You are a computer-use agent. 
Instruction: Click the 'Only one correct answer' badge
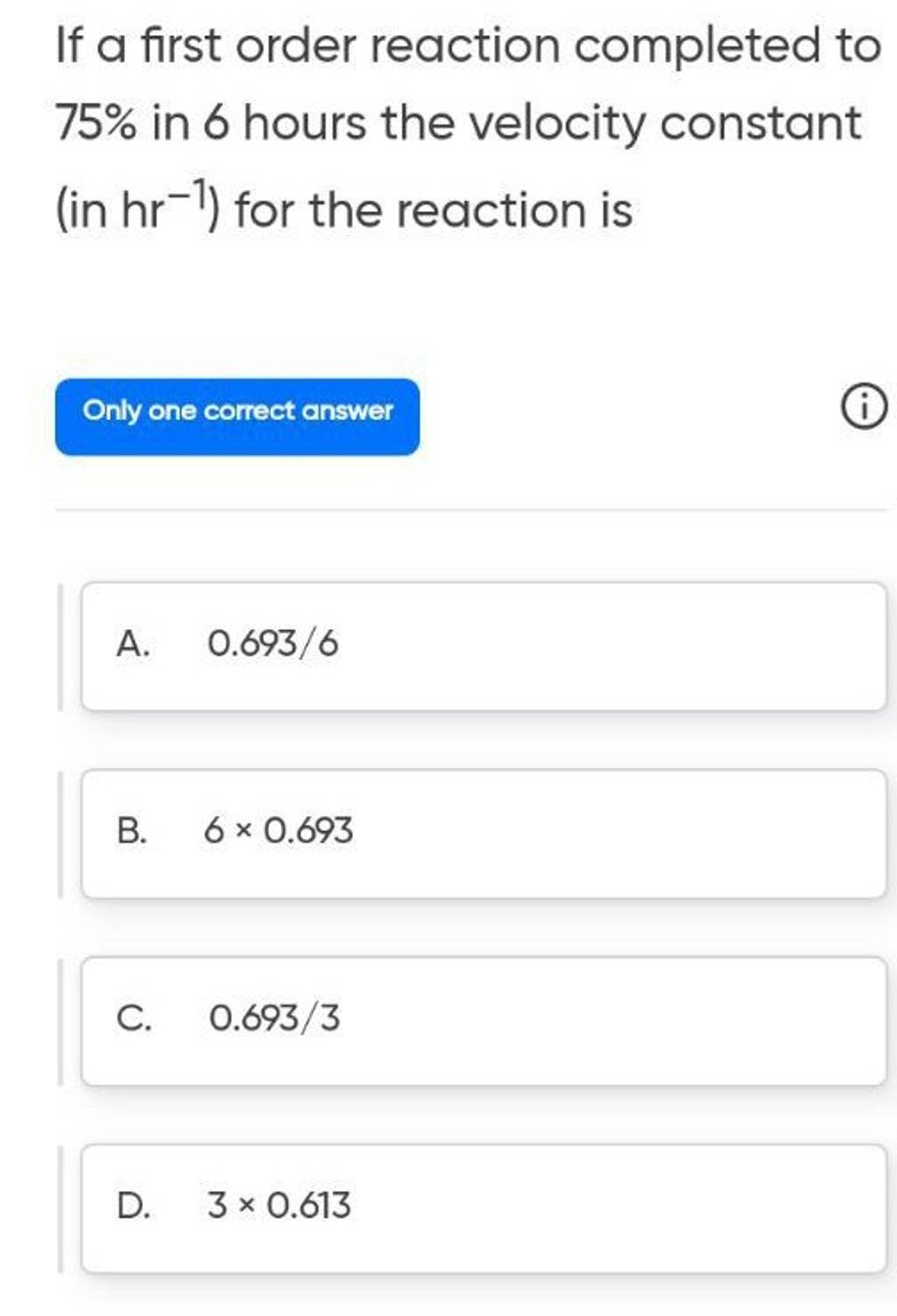click(237, 416)
